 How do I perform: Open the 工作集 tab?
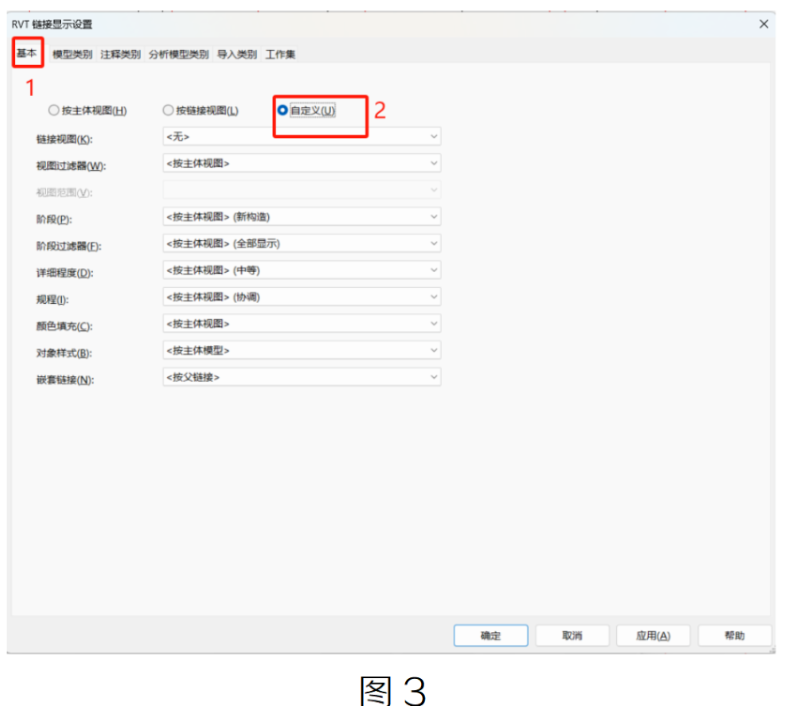pyautogui.click(x=280, y=54)
